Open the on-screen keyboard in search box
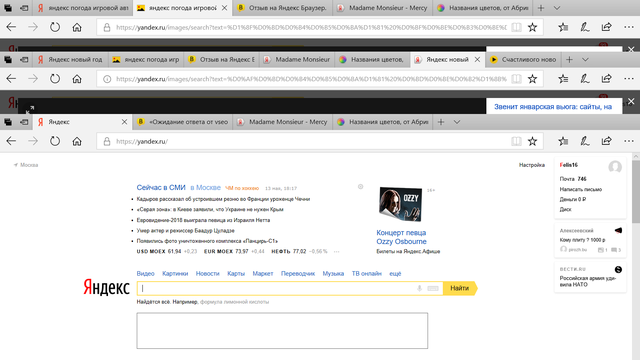 (x=433, y=288)
